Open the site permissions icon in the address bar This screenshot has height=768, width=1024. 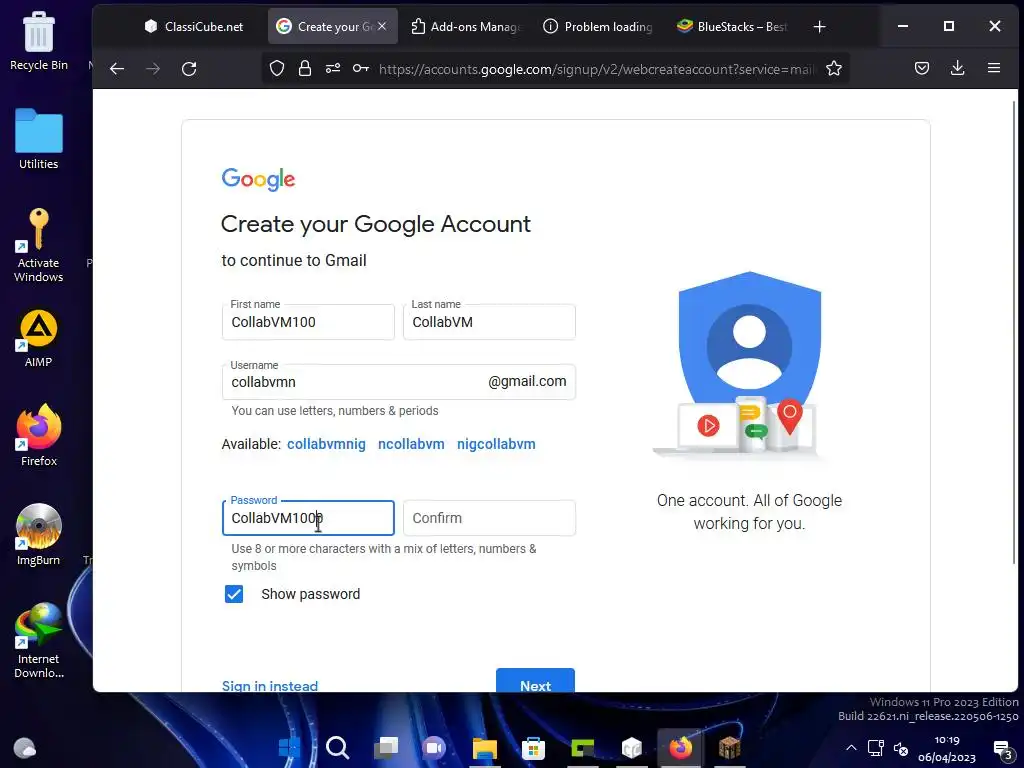click(333, 69)
